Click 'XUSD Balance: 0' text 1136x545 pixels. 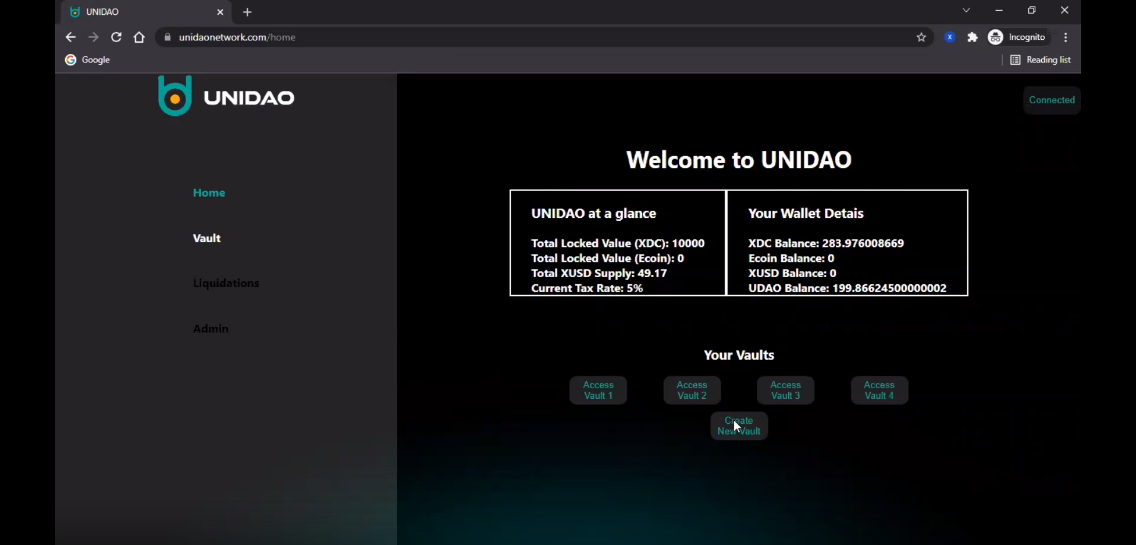[x=792, y=273]
